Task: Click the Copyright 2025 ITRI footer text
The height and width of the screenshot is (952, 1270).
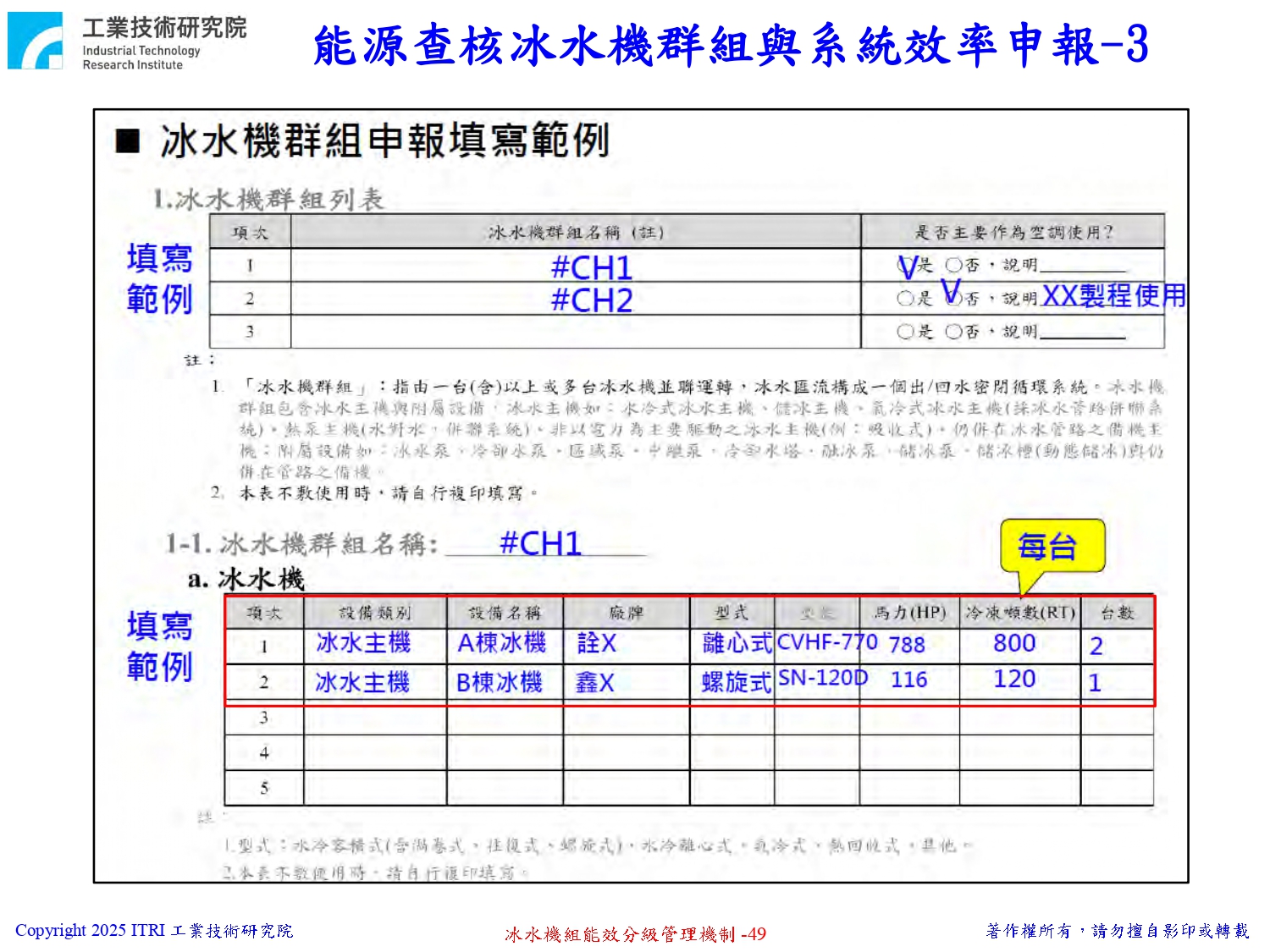Action: point(154,931)
